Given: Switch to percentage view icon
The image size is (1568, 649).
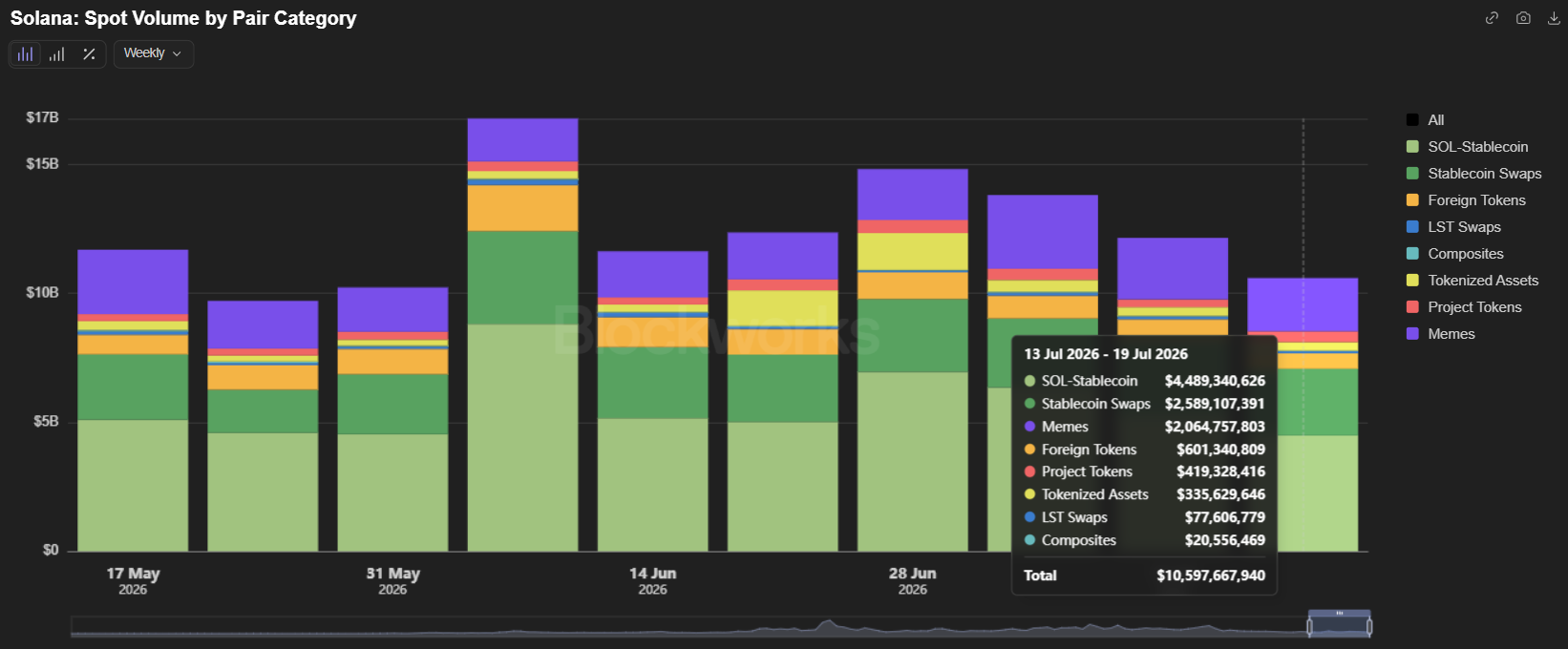Looking at the screenshot, I should pos(89,54).
